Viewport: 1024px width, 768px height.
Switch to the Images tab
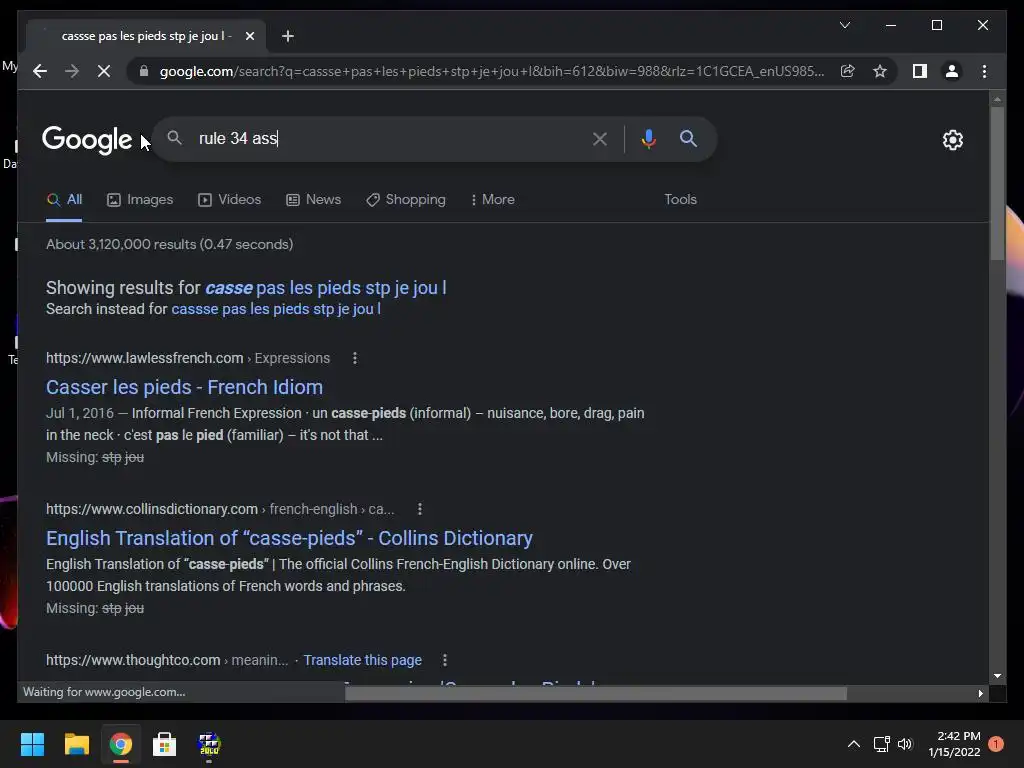140,199
